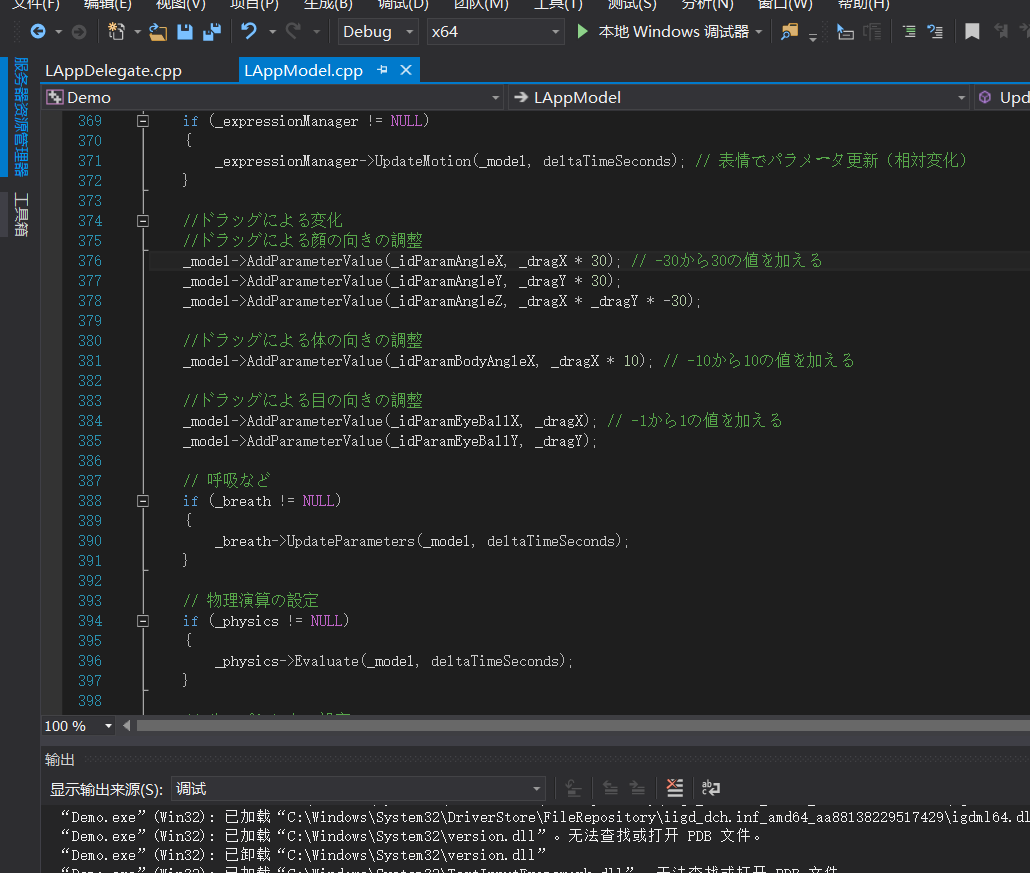Click the Save All icon

211,32
